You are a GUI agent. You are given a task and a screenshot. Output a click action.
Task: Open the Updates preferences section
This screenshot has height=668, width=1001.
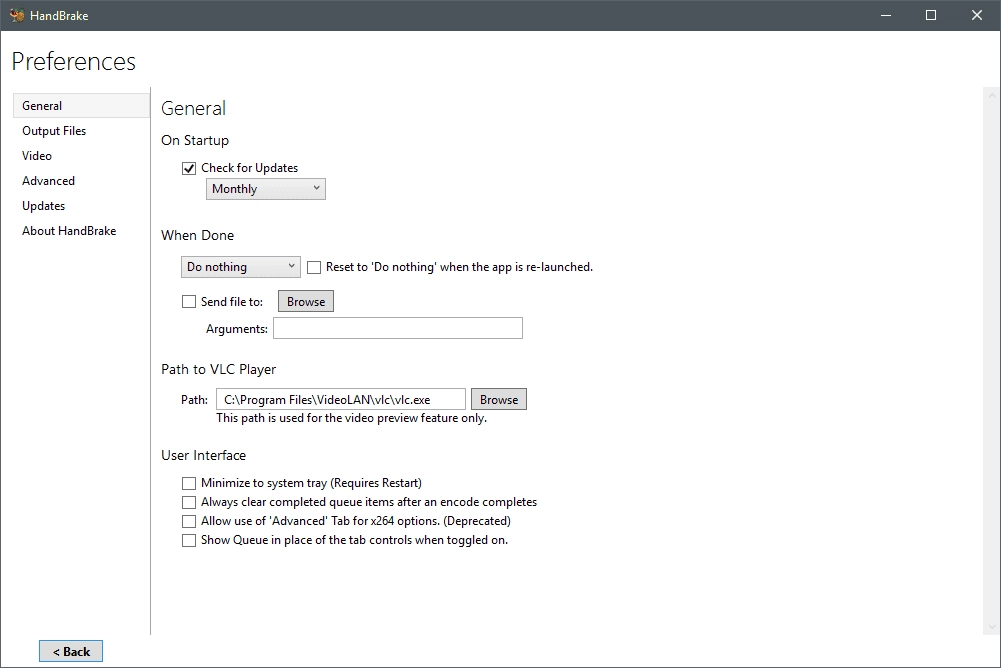click(81, 206)
